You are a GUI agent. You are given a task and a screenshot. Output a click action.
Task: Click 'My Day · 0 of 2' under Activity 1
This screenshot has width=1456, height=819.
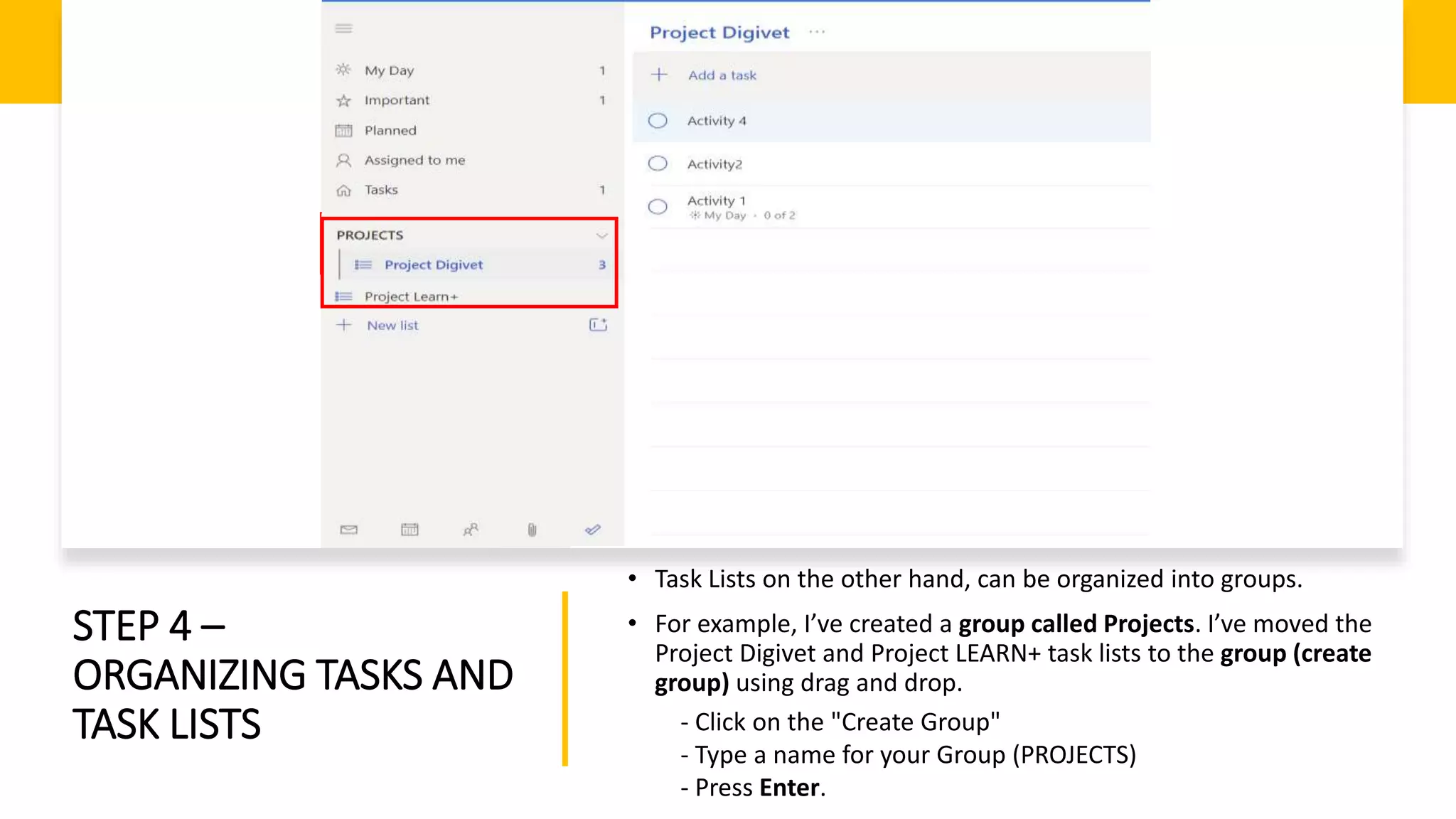[742, 215]
